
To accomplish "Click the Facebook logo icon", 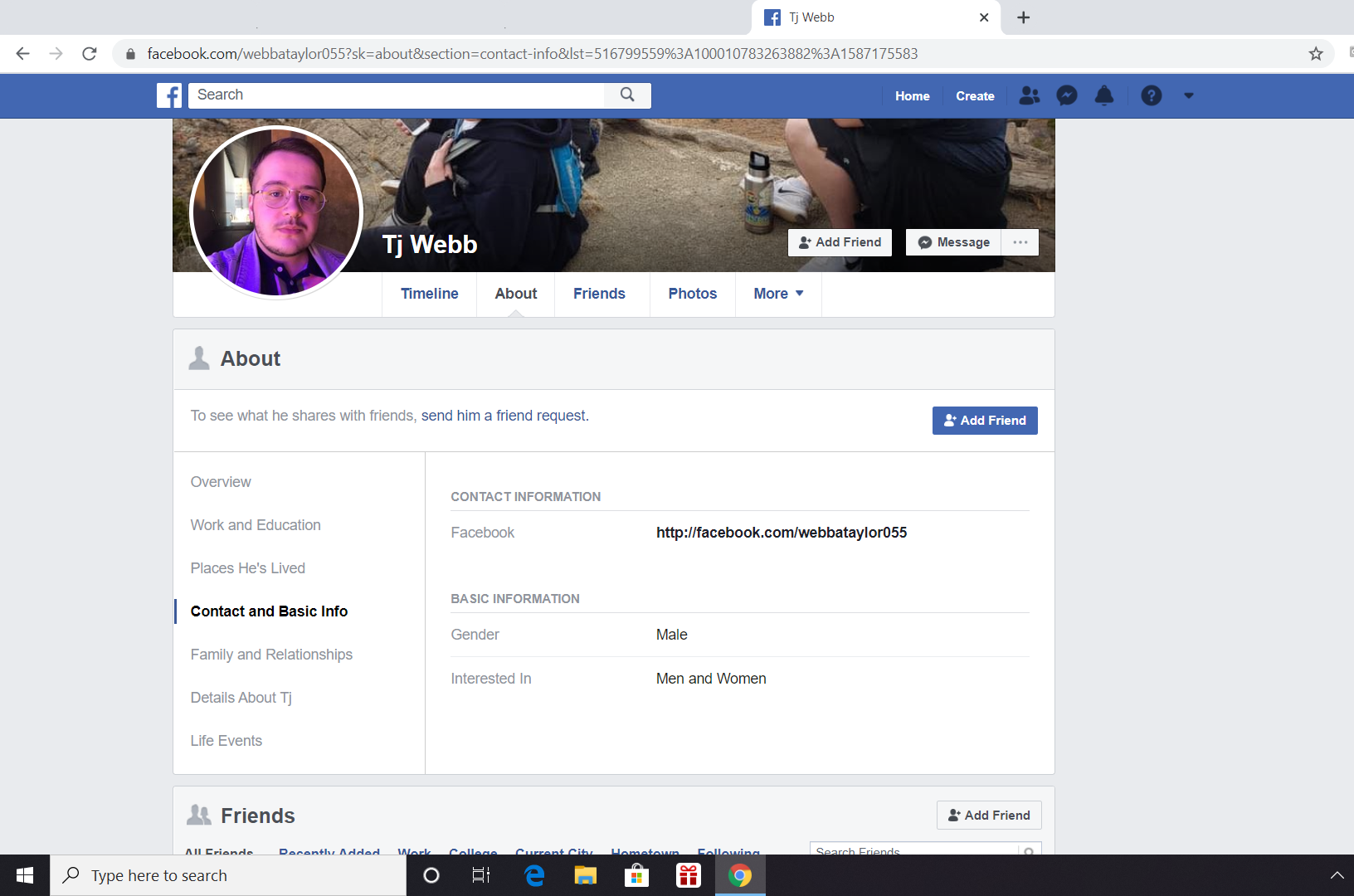I will 169,95.
